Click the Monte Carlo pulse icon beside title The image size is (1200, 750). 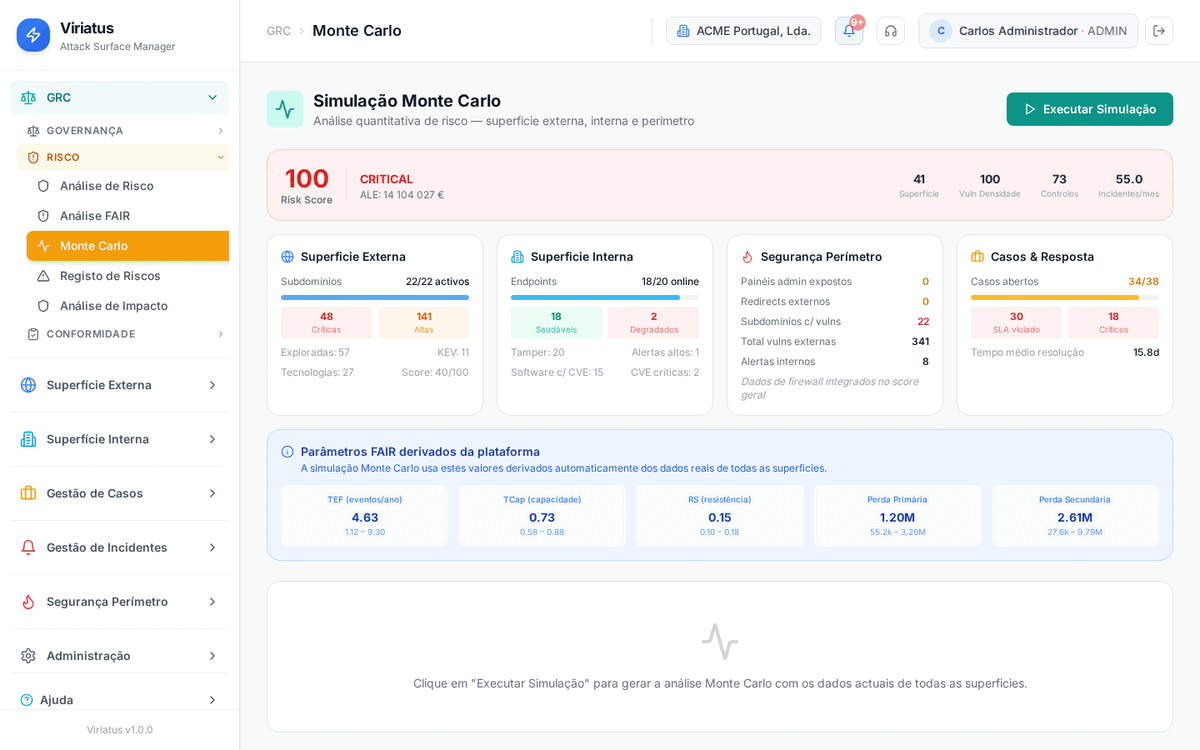pos(285,109)
